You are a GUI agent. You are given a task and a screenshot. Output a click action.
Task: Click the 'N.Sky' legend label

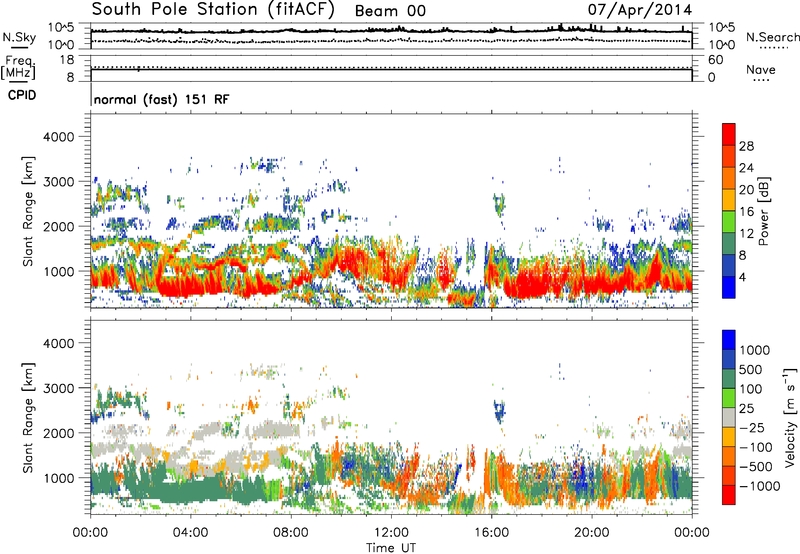19,37
